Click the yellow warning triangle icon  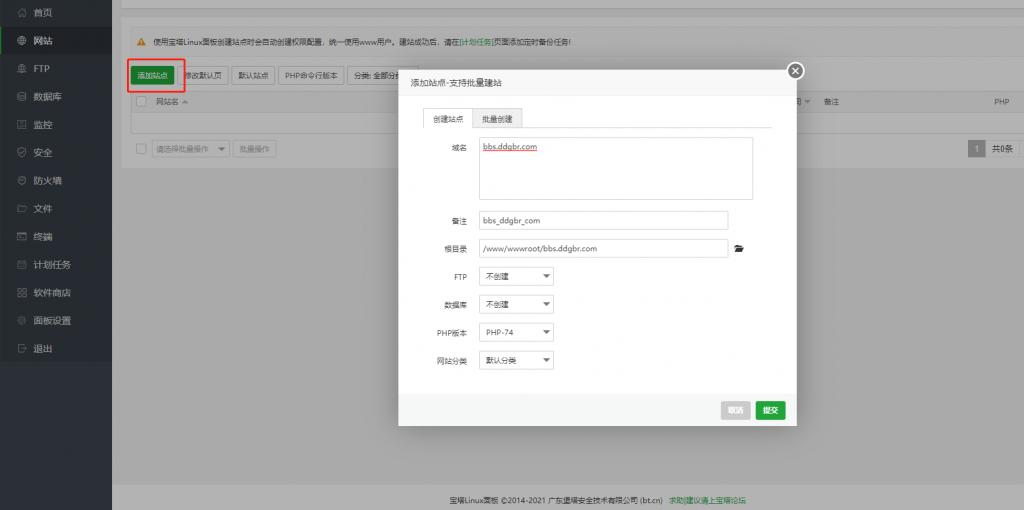(x=141, y=42)
